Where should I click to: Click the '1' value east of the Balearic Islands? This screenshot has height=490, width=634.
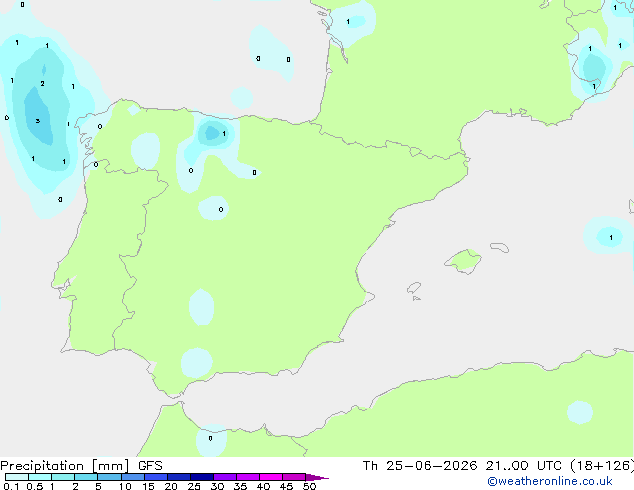[x=611, y=237]
